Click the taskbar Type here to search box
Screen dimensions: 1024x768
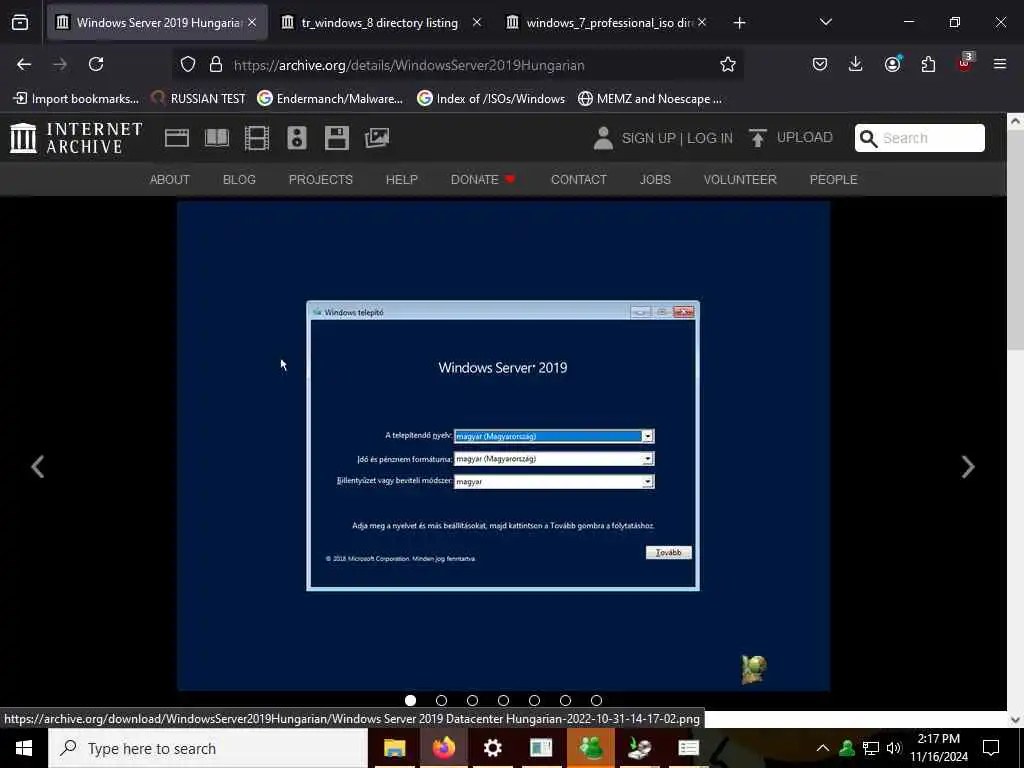(208, 748)
